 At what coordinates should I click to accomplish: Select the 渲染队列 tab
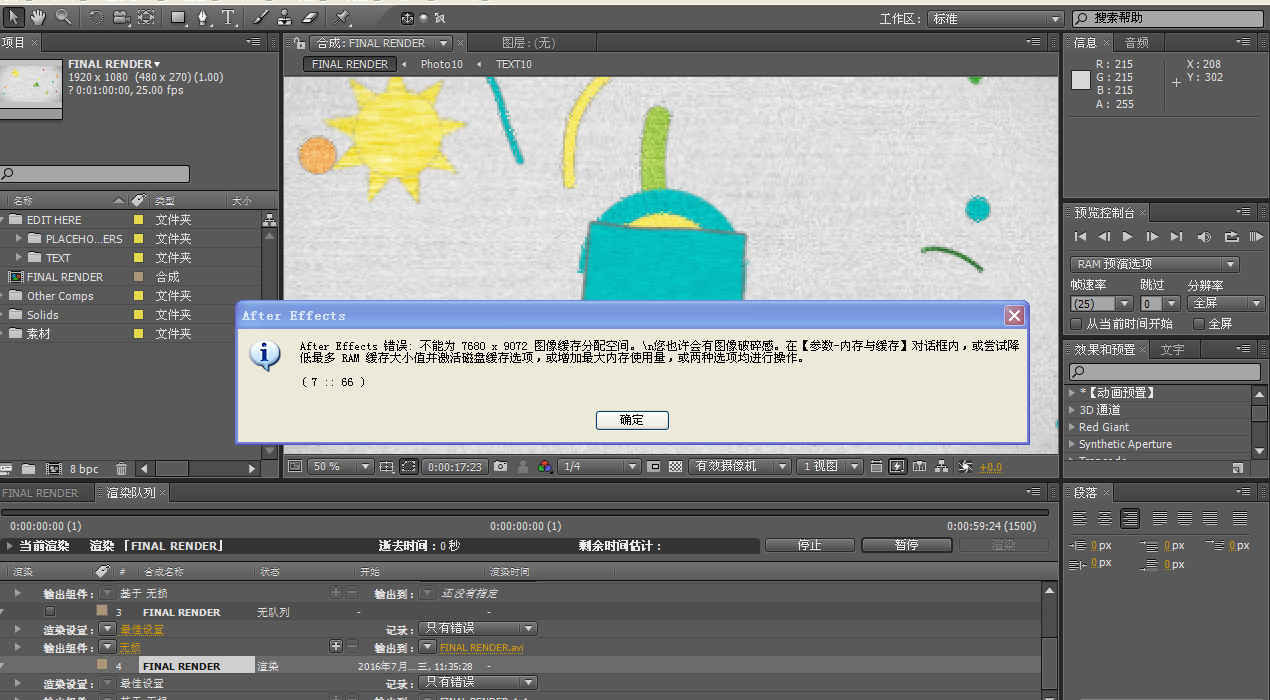pyautogui.click(x=131, y=493)
